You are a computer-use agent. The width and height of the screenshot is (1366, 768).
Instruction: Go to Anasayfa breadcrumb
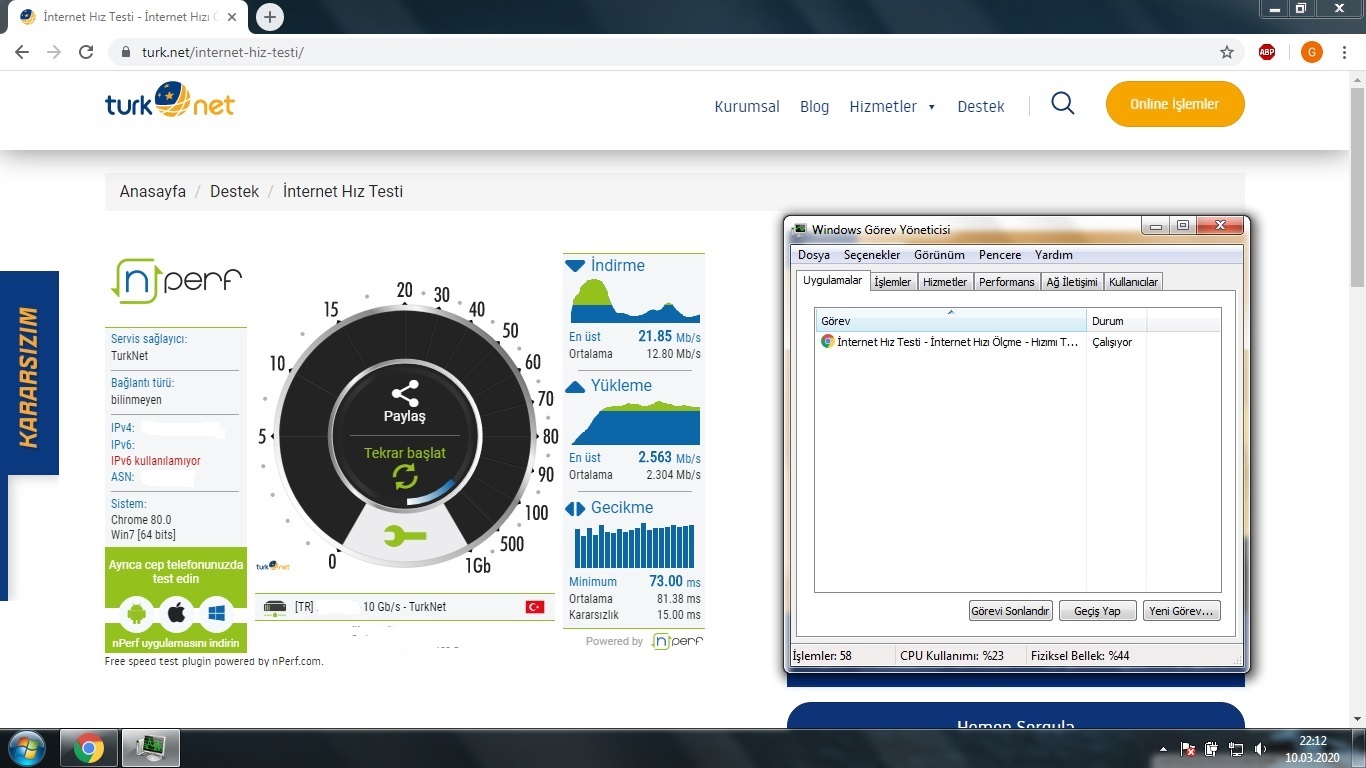tap(153, 191)
